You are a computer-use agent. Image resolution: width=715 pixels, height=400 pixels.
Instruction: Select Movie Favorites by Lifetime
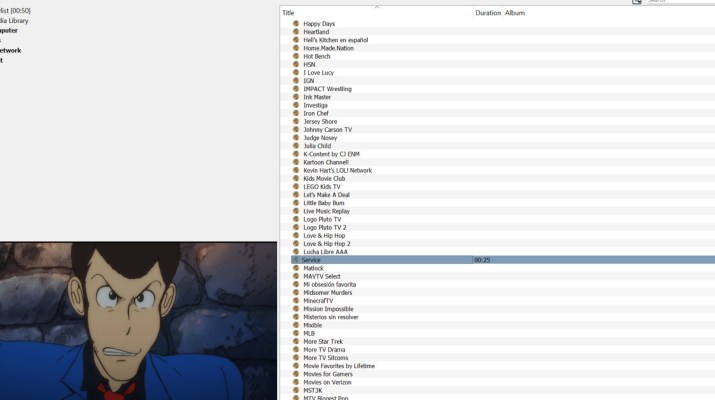pos(339,366)
